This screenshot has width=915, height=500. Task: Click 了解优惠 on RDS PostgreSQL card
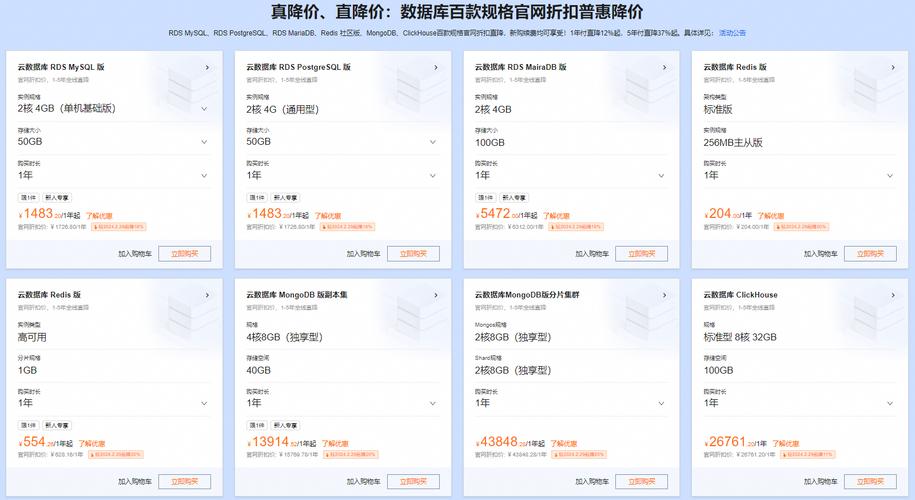327,216
